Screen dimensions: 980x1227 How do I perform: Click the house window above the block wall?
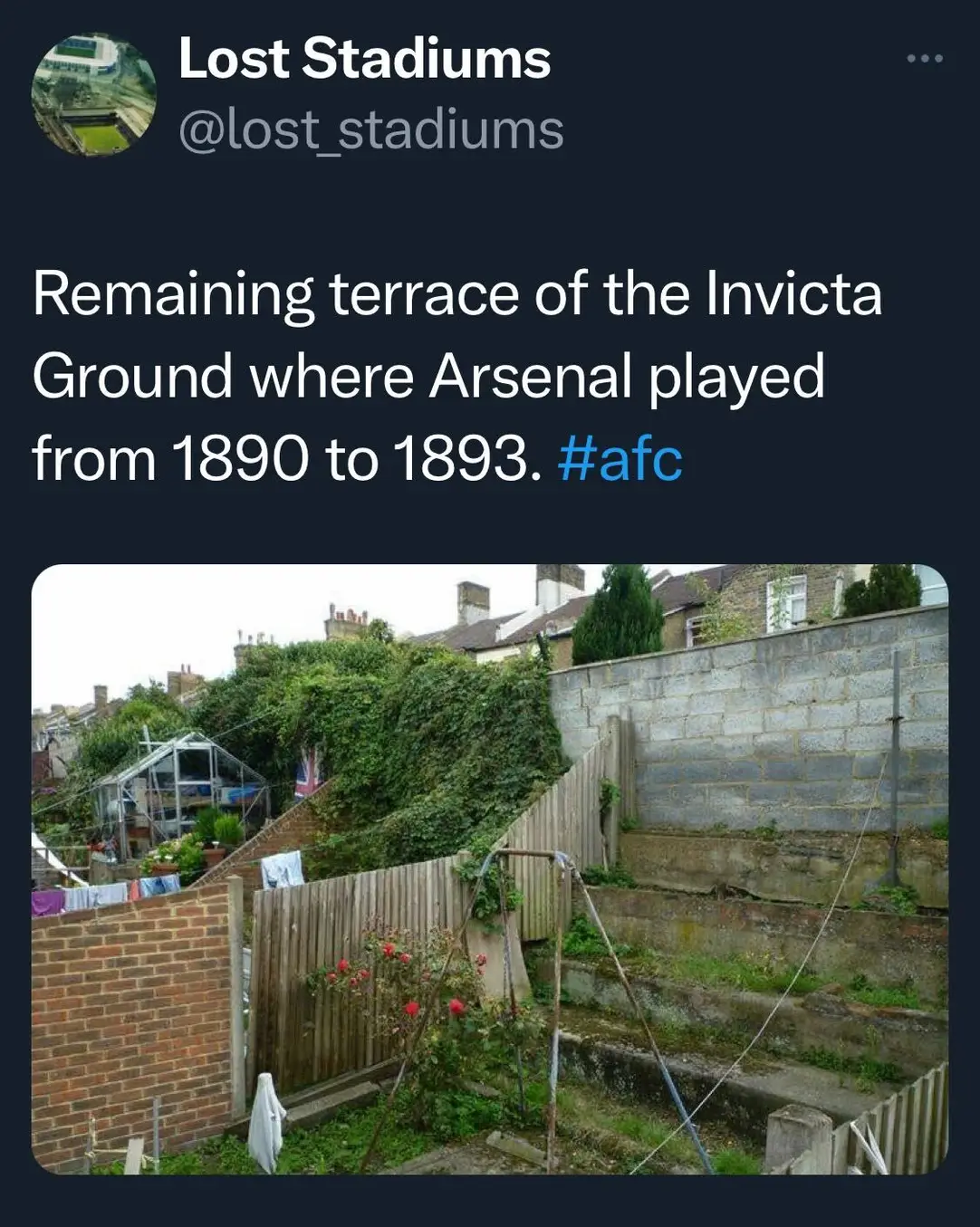786,602
